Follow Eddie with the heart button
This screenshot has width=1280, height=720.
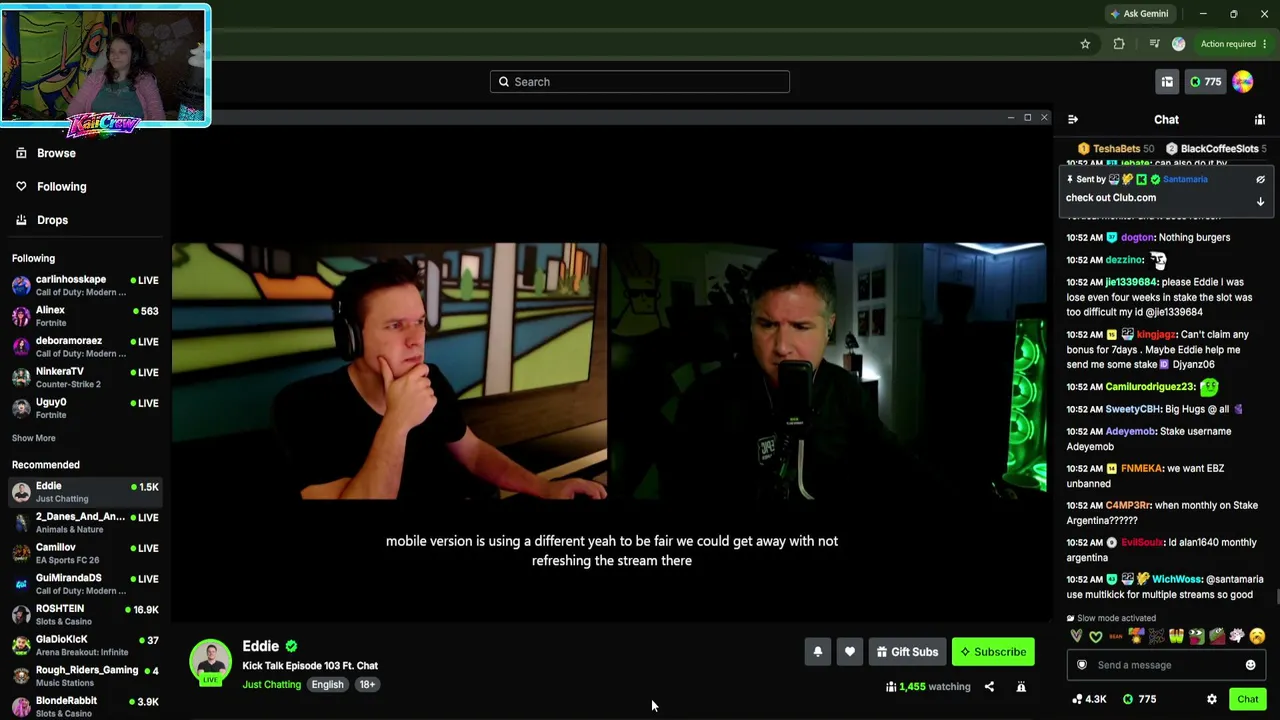click(849, 652)
